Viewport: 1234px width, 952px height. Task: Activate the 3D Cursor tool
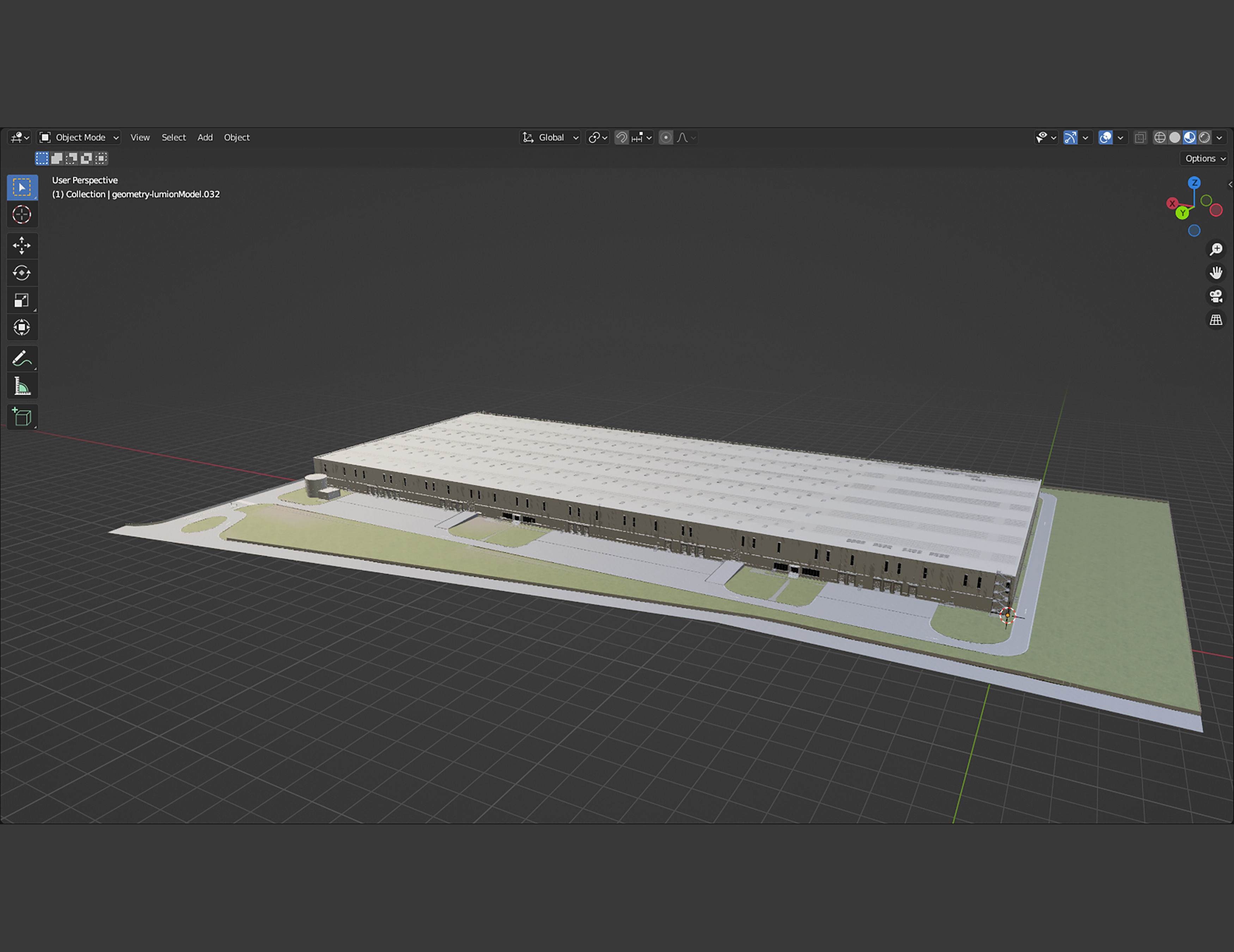point(22,215)
